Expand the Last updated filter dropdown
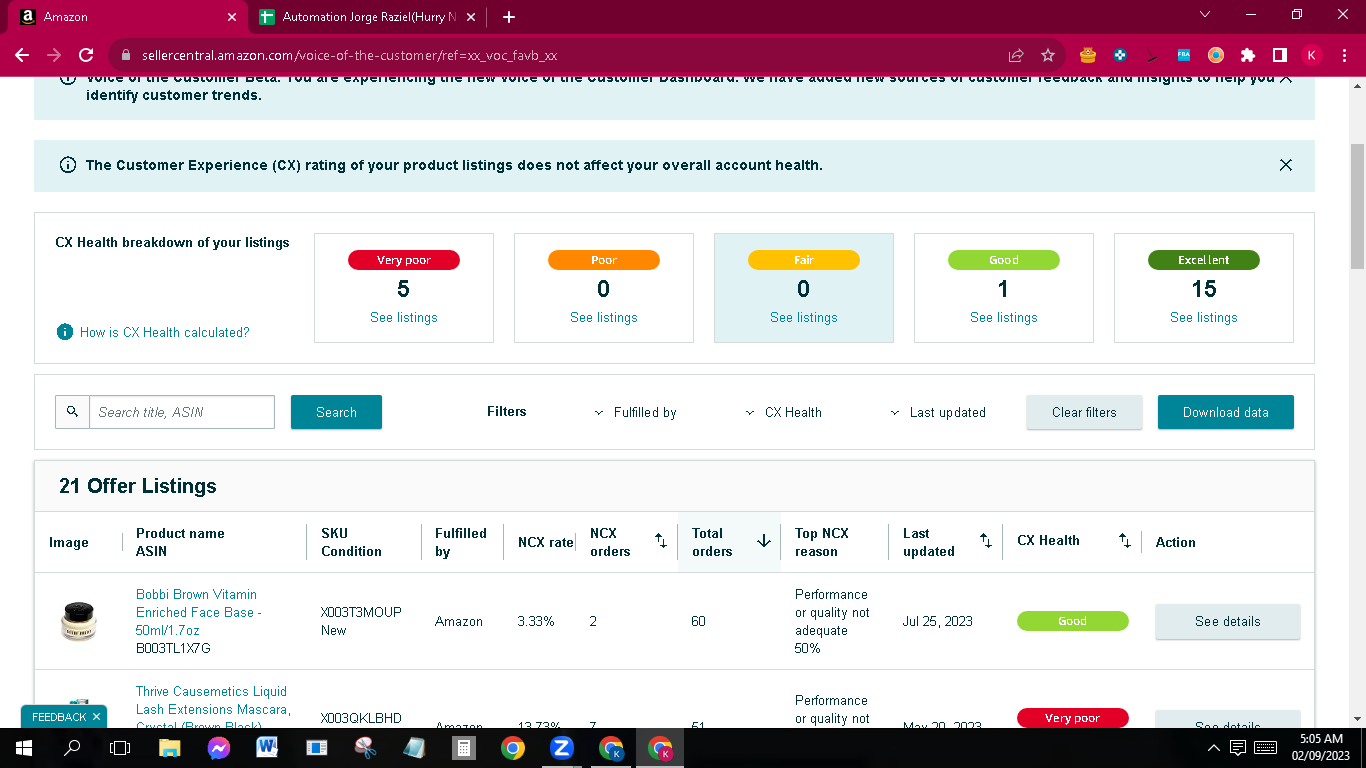 (x=938, y=412)
